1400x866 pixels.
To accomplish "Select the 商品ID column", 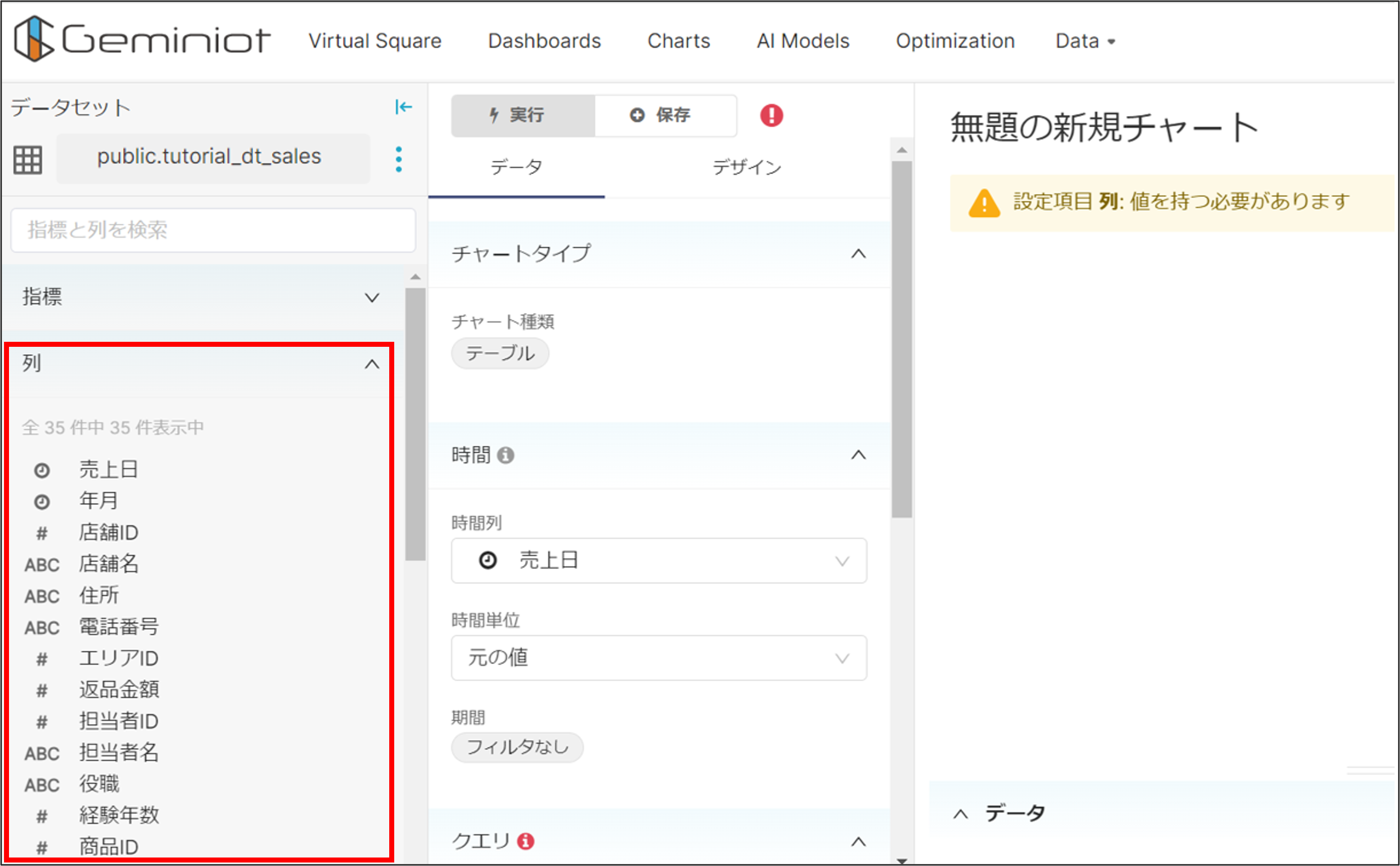I will 108,848.
